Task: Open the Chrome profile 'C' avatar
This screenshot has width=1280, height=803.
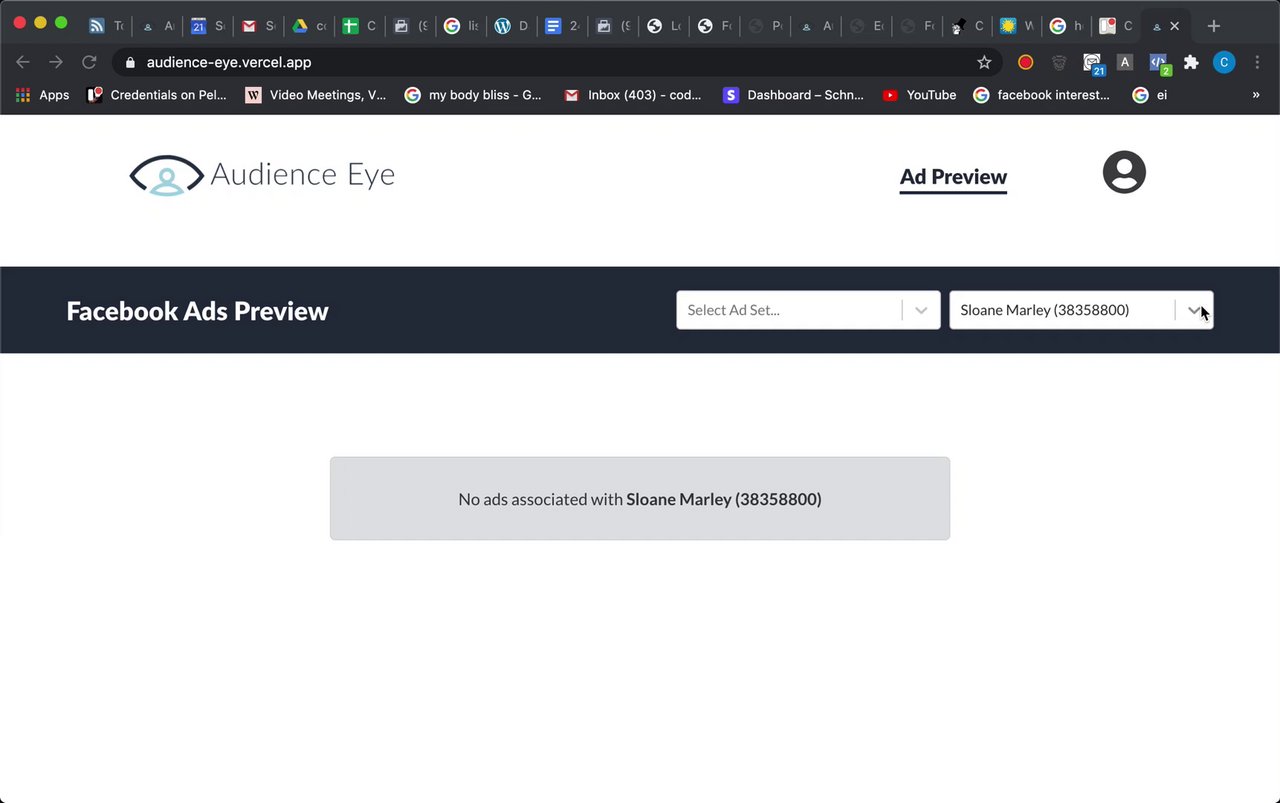Action: tap(1224, 62)
